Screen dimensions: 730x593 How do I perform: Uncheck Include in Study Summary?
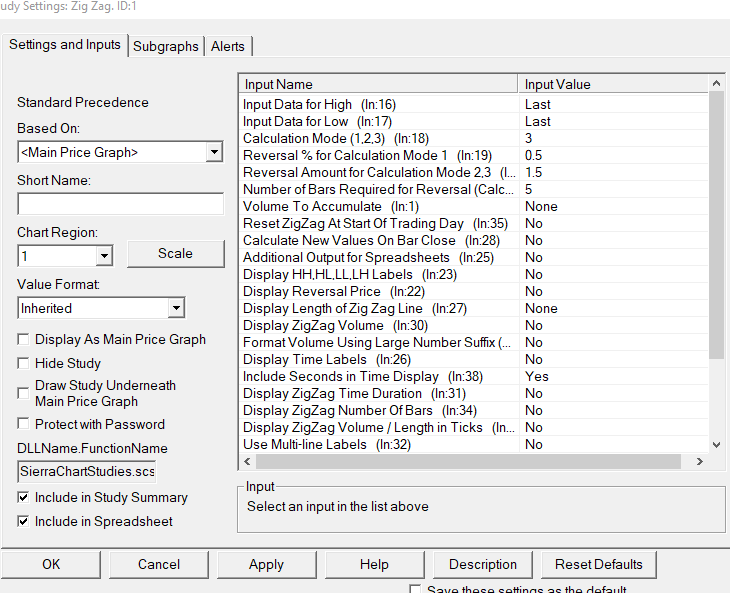pos(23,497)
